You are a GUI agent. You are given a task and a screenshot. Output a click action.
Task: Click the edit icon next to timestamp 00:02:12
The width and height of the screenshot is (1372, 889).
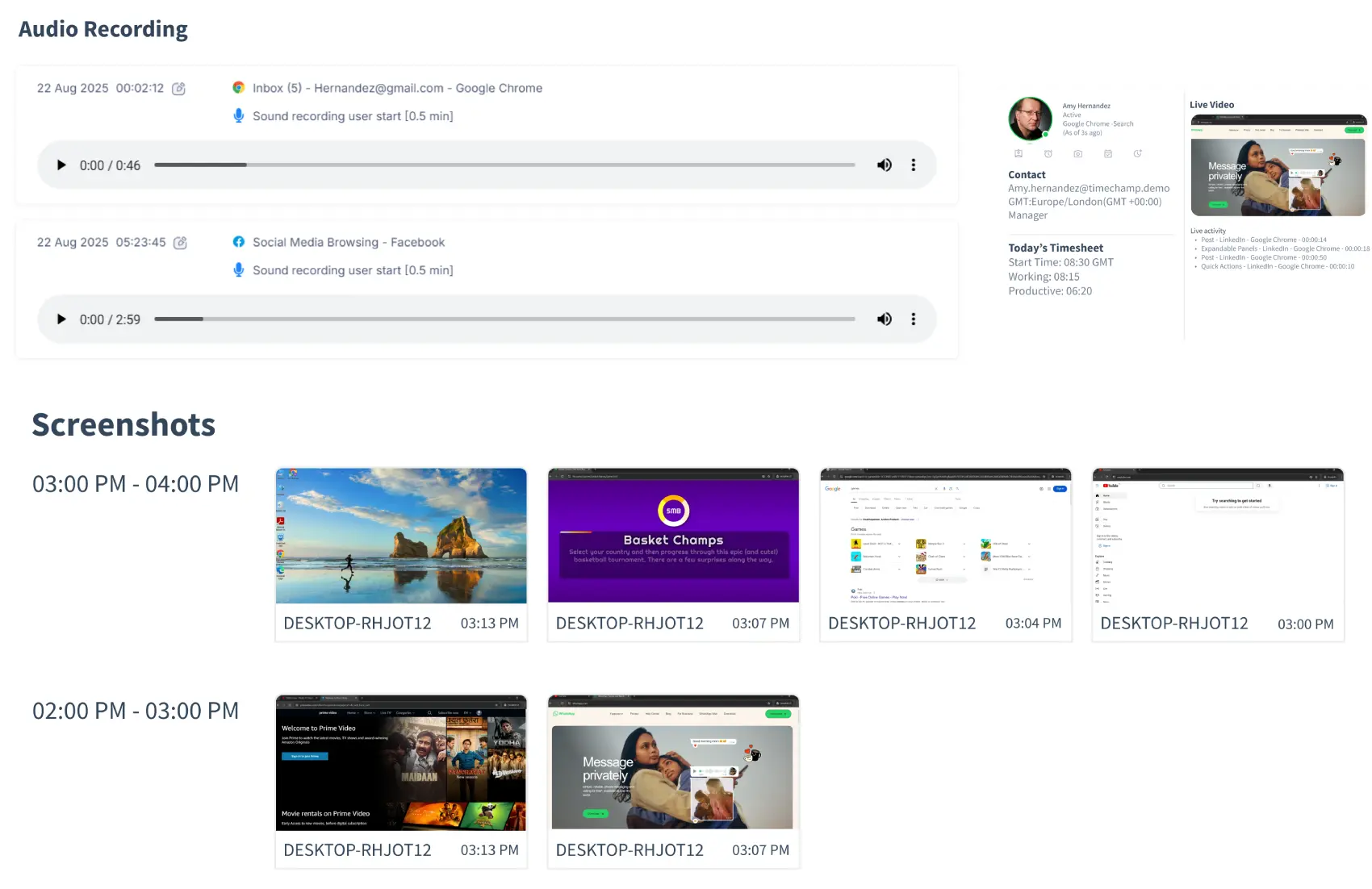pyautogui.click(x=179, y=89)
